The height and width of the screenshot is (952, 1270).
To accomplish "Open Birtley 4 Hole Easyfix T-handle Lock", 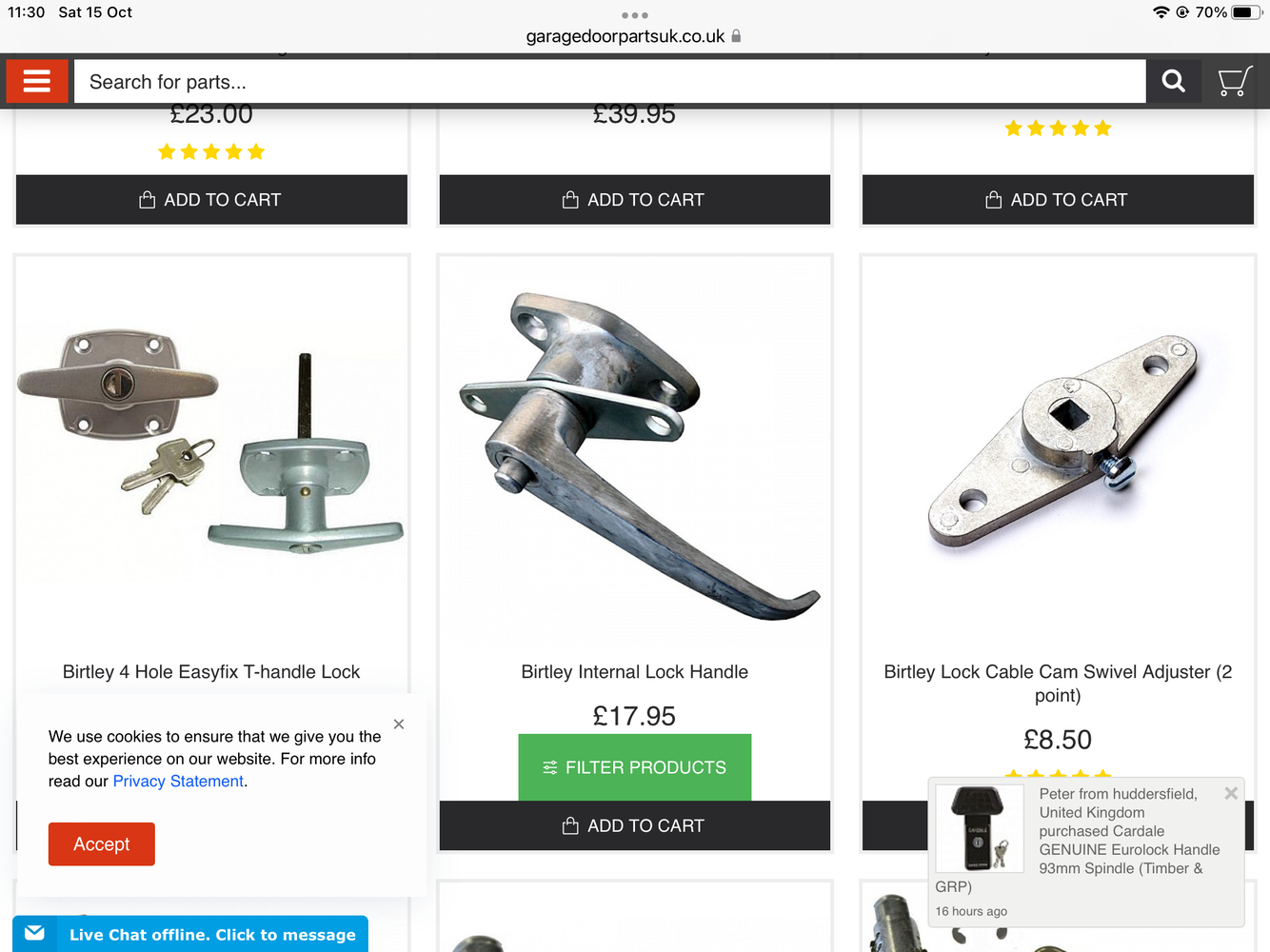I will (211, 672).
